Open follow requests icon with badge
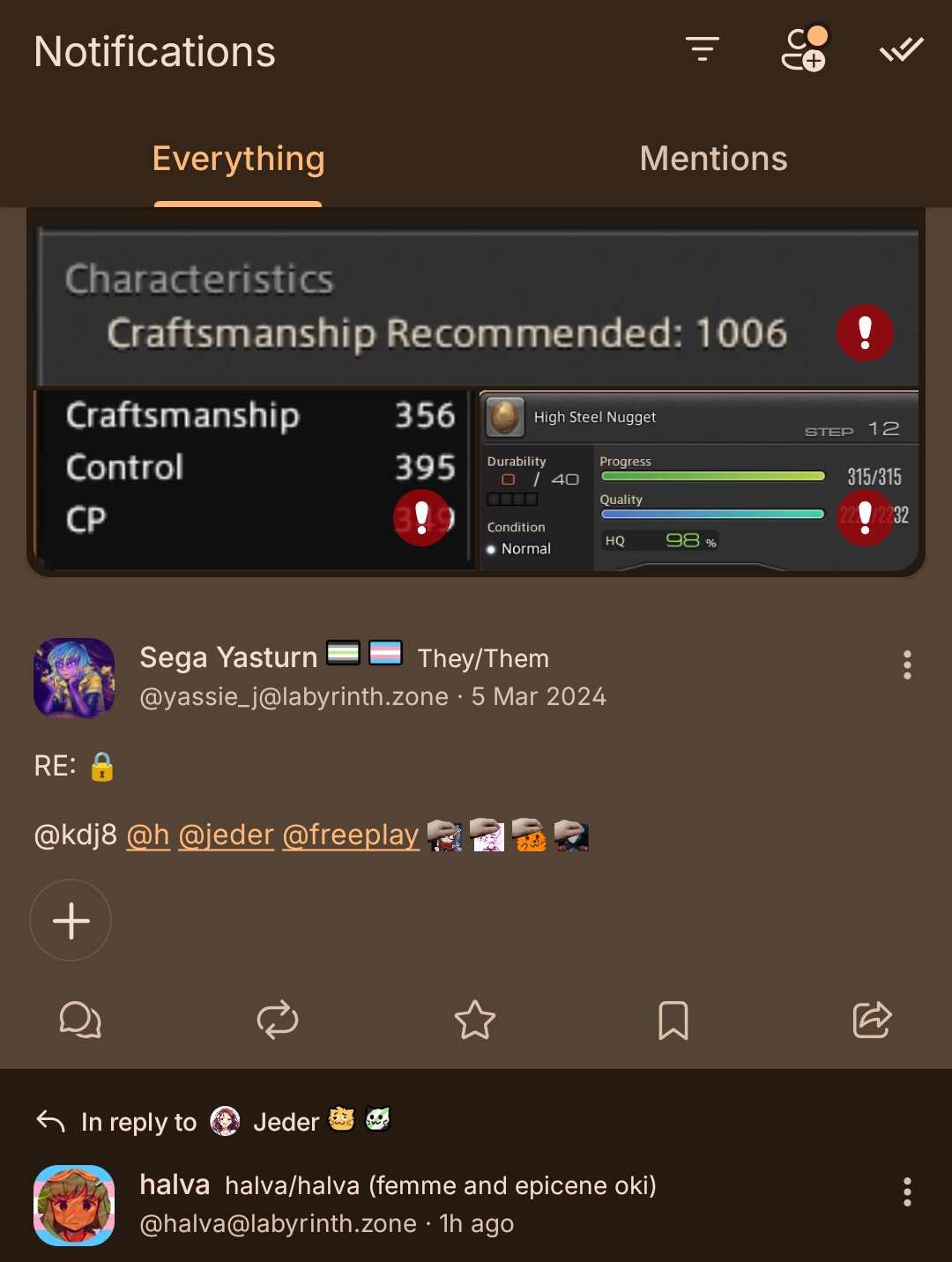 [805, 48]
